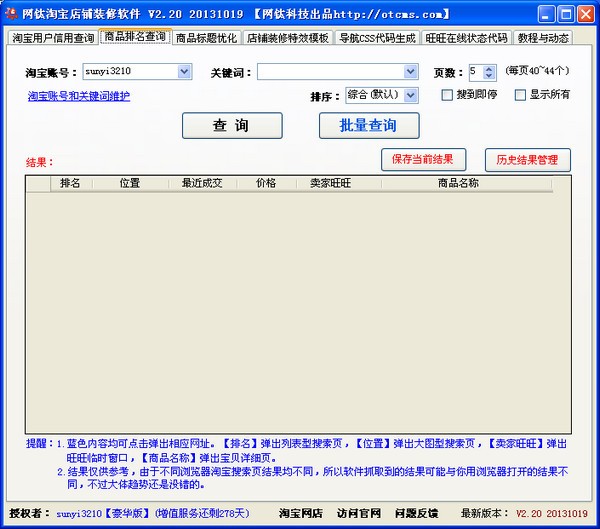Viewport: 600px width, 529px height.
Task: Expand the 淘宝账号 dropdown arrow
Action: (184, 72)
